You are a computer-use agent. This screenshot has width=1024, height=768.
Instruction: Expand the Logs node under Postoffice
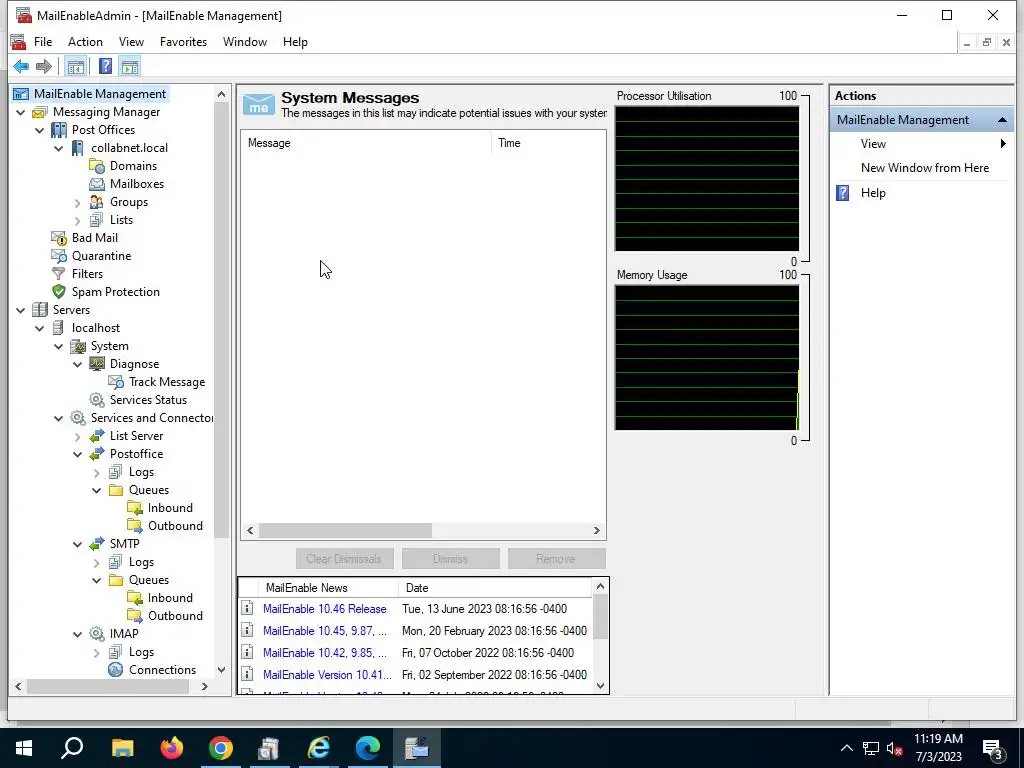click(x=97, y=472)
